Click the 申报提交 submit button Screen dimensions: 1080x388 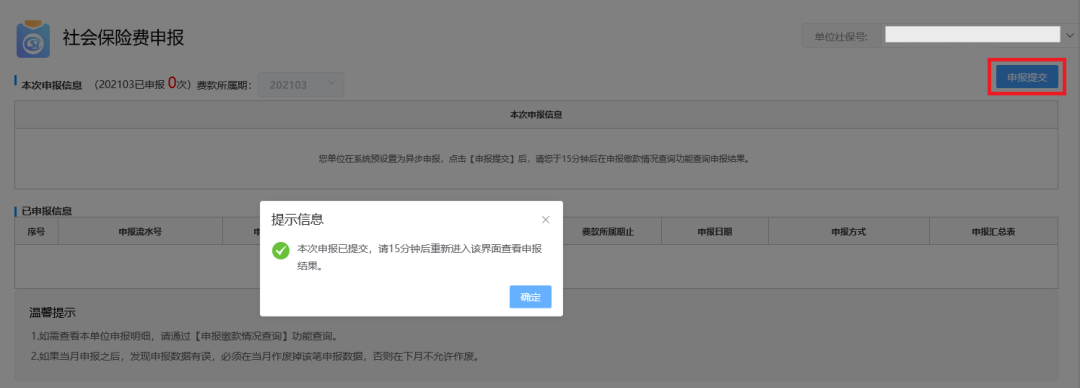pos(1027,77)
